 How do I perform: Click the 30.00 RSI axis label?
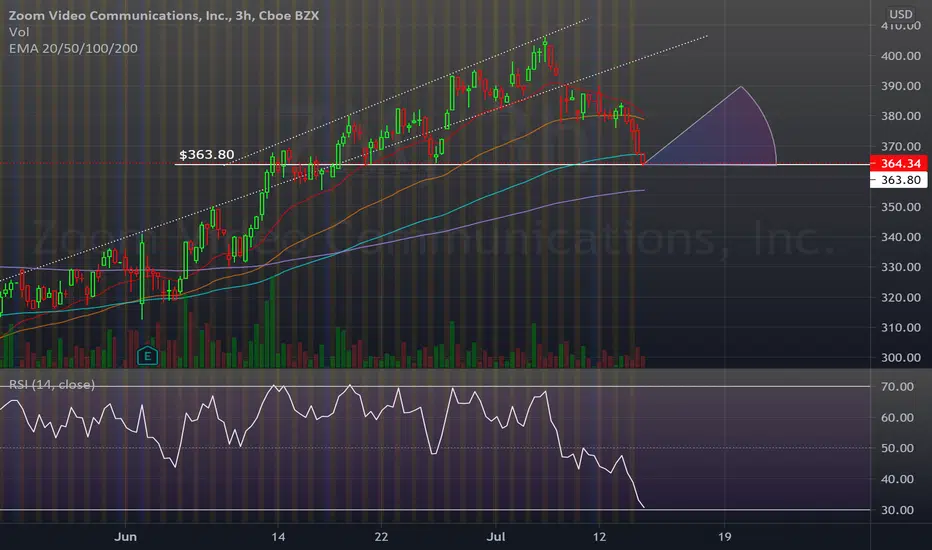coord(898,510)
